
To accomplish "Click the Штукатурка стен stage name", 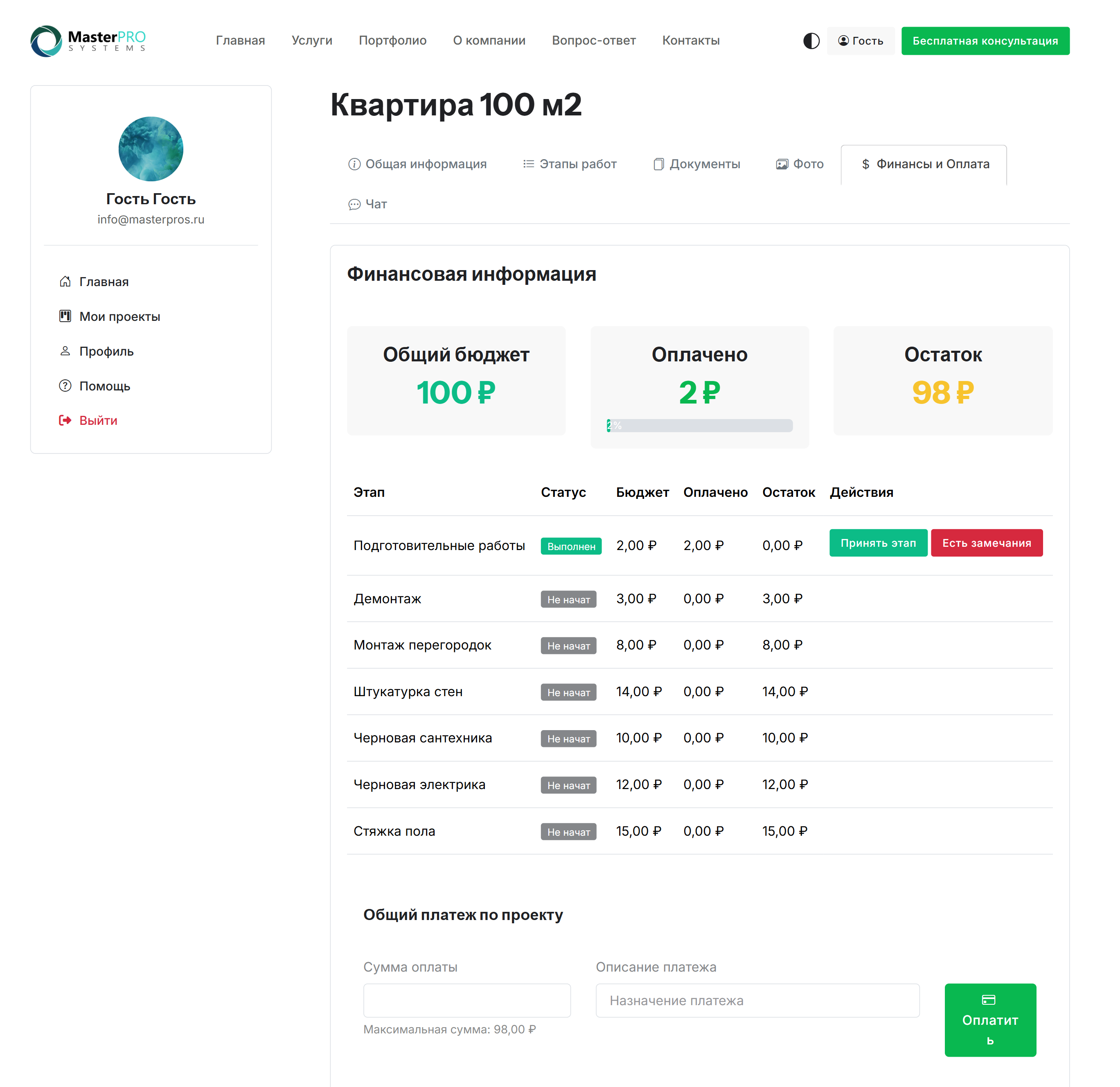I will (x=408, y=692).
